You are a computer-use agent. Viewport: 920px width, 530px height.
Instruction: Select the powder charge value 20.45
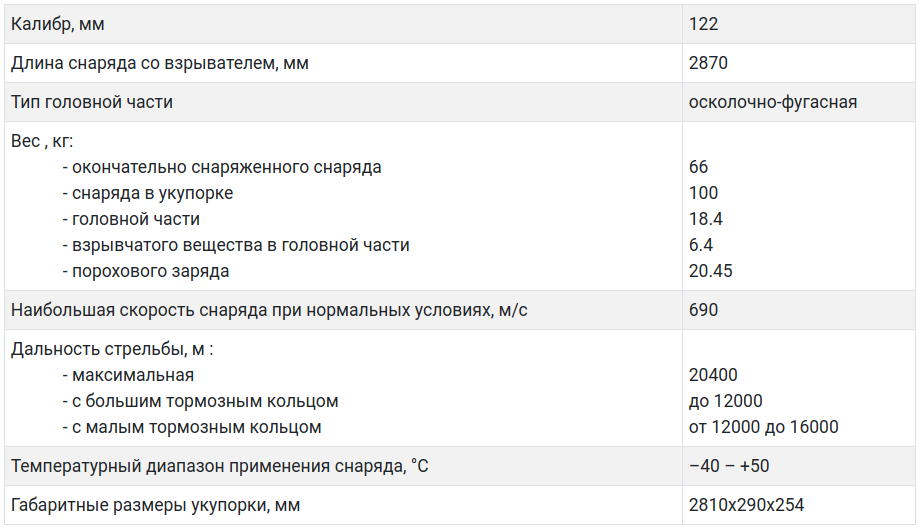click(711, 271)
